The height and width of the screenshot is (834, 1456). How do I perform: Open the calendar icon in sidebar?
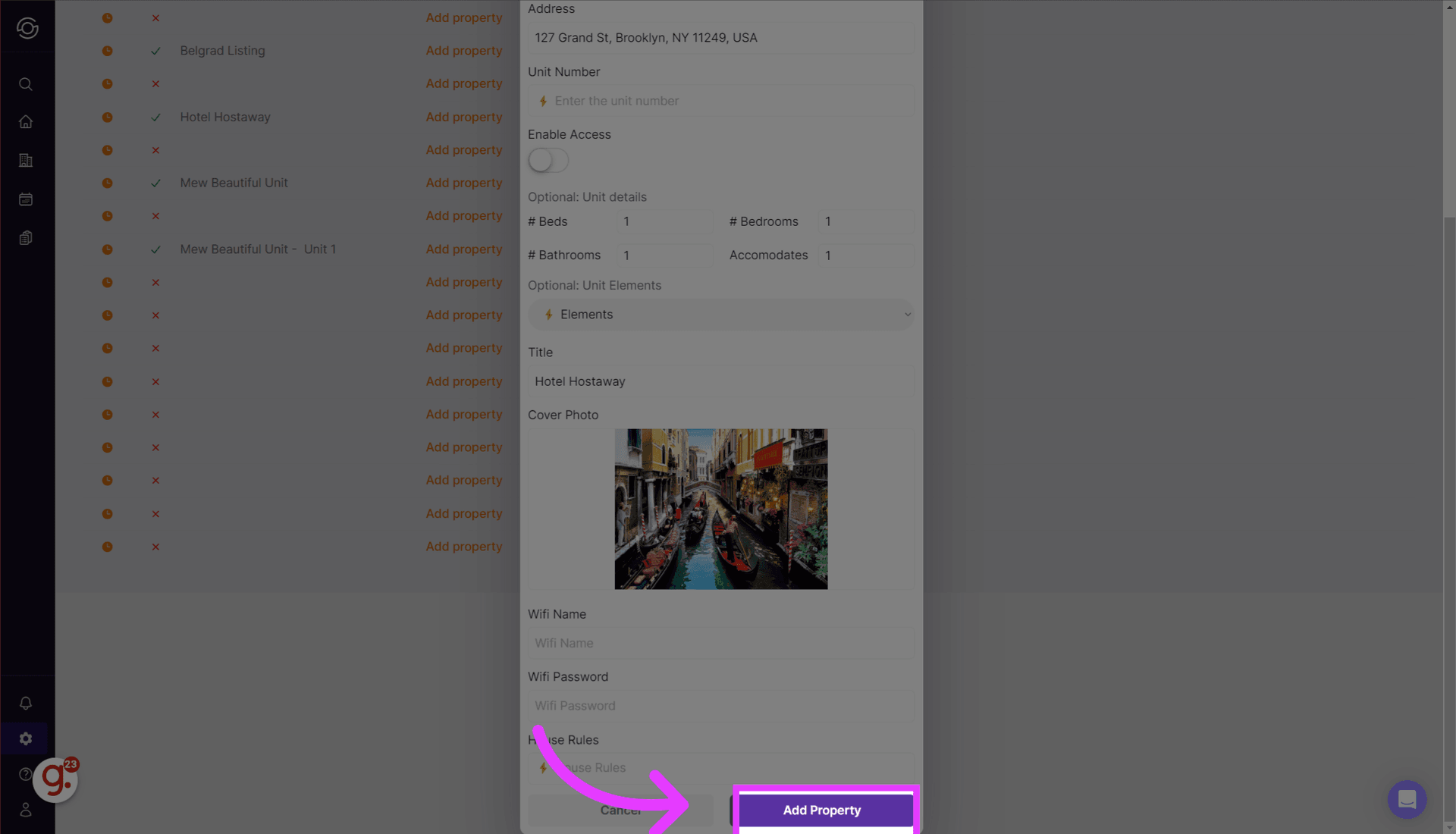click(x=26, y=199)
